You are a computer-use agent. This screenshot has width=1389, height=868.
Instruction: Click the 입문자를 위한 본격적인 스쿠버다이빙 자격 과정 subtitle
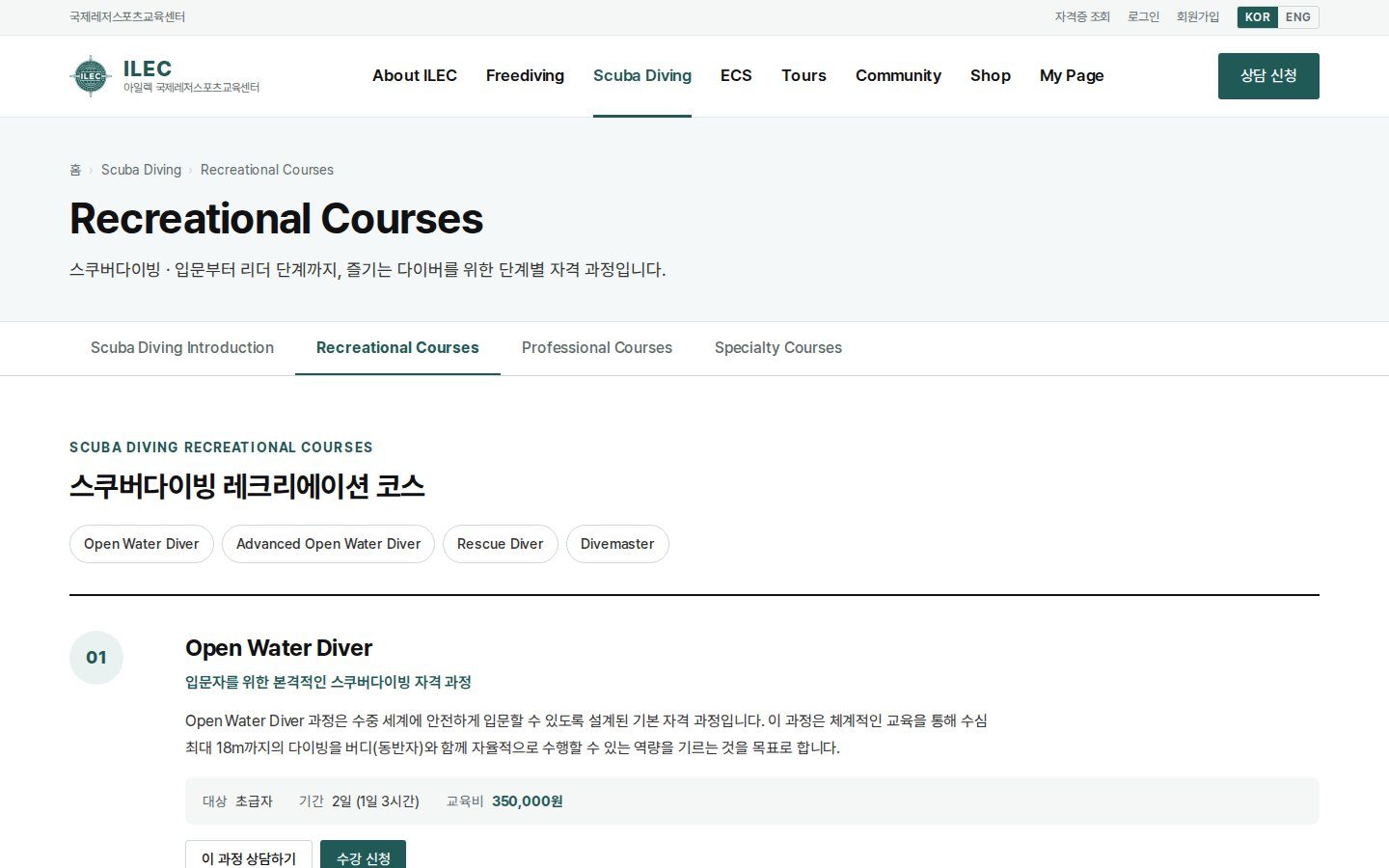pyautogui.click(x=328, y=682)
